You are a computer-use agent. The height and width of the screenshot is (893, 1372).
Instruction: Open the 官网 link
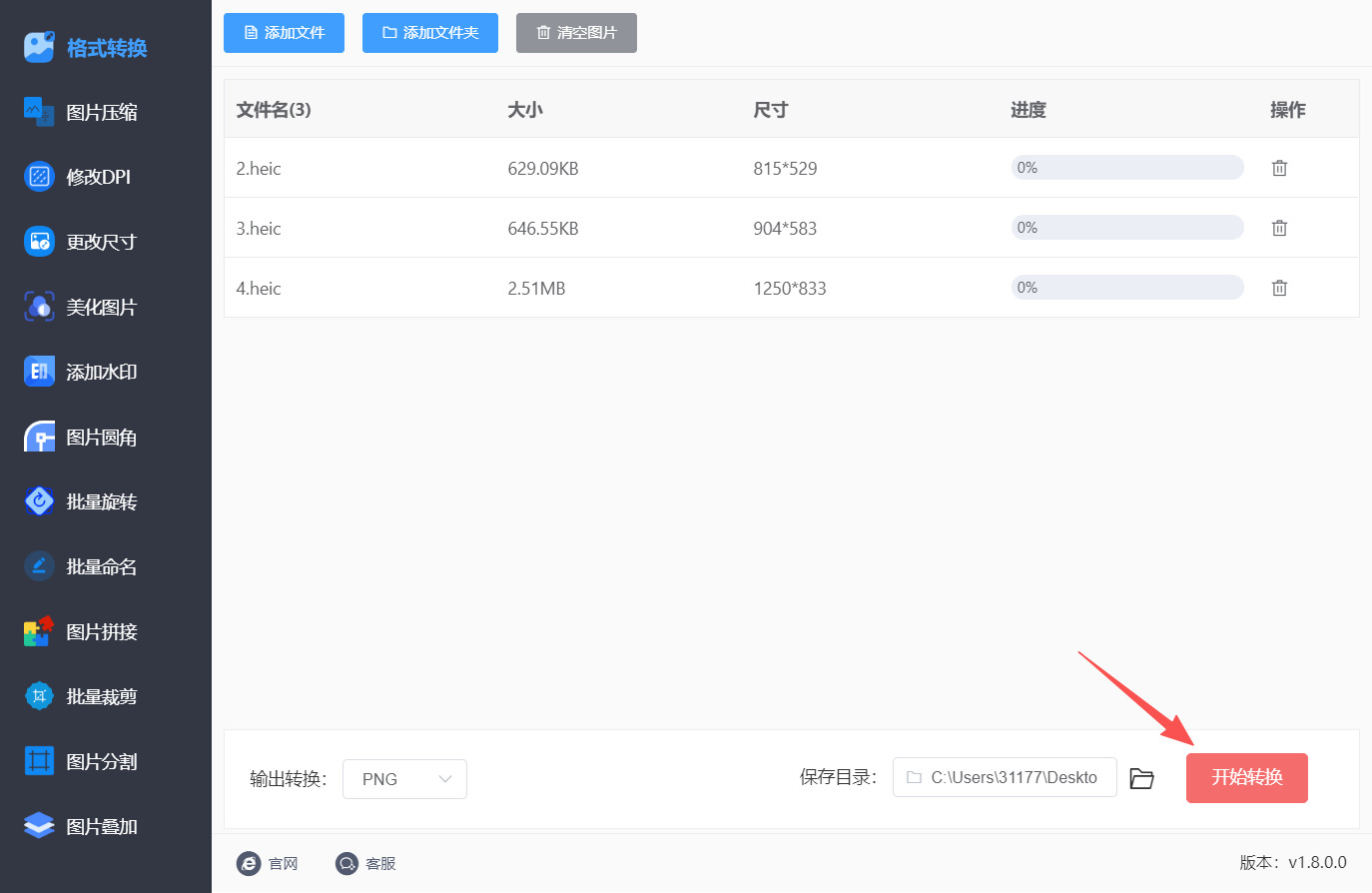268,863
